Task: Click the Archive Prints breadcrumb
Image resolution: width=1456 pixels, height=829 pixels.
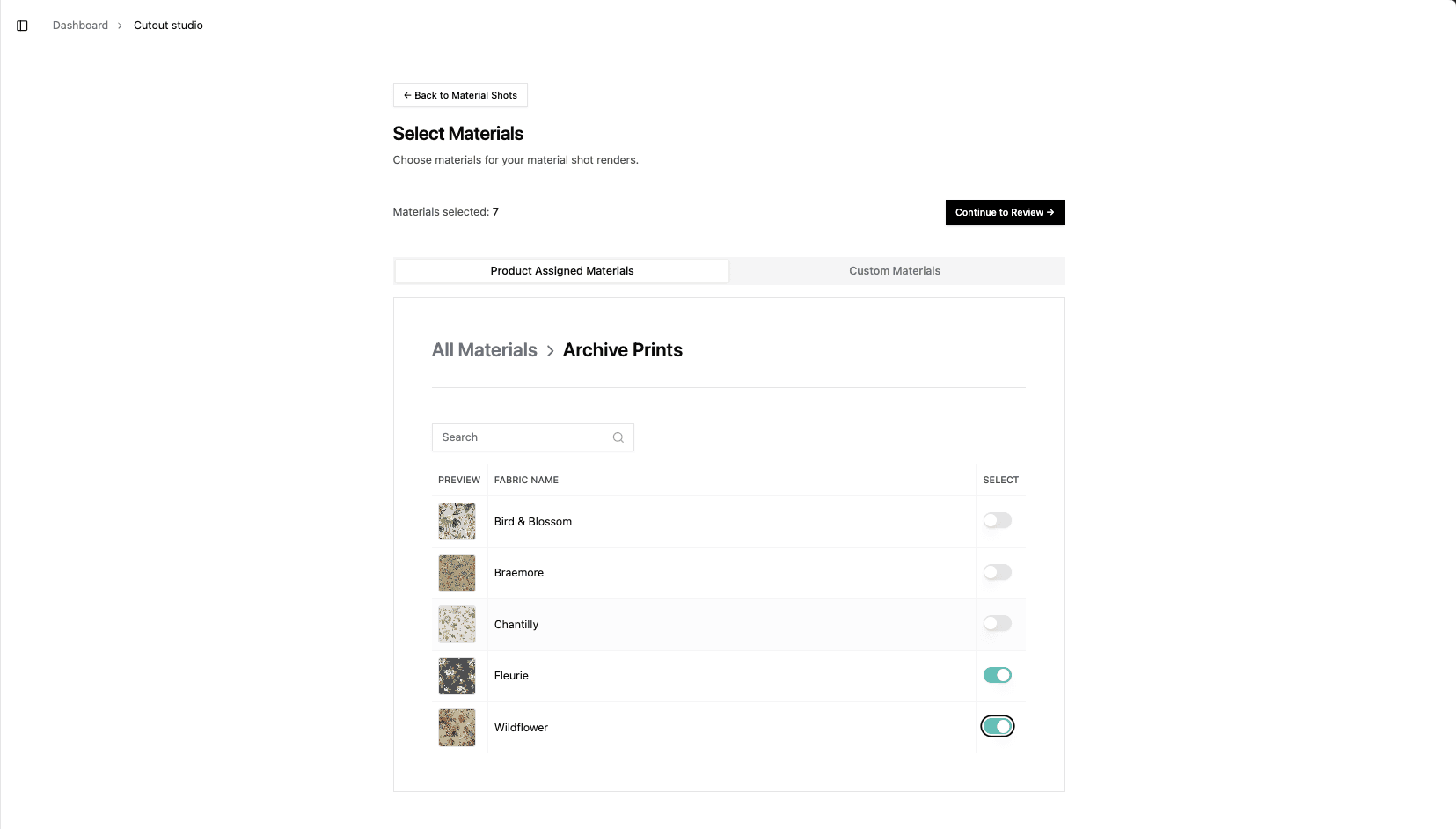Action: 622,349
